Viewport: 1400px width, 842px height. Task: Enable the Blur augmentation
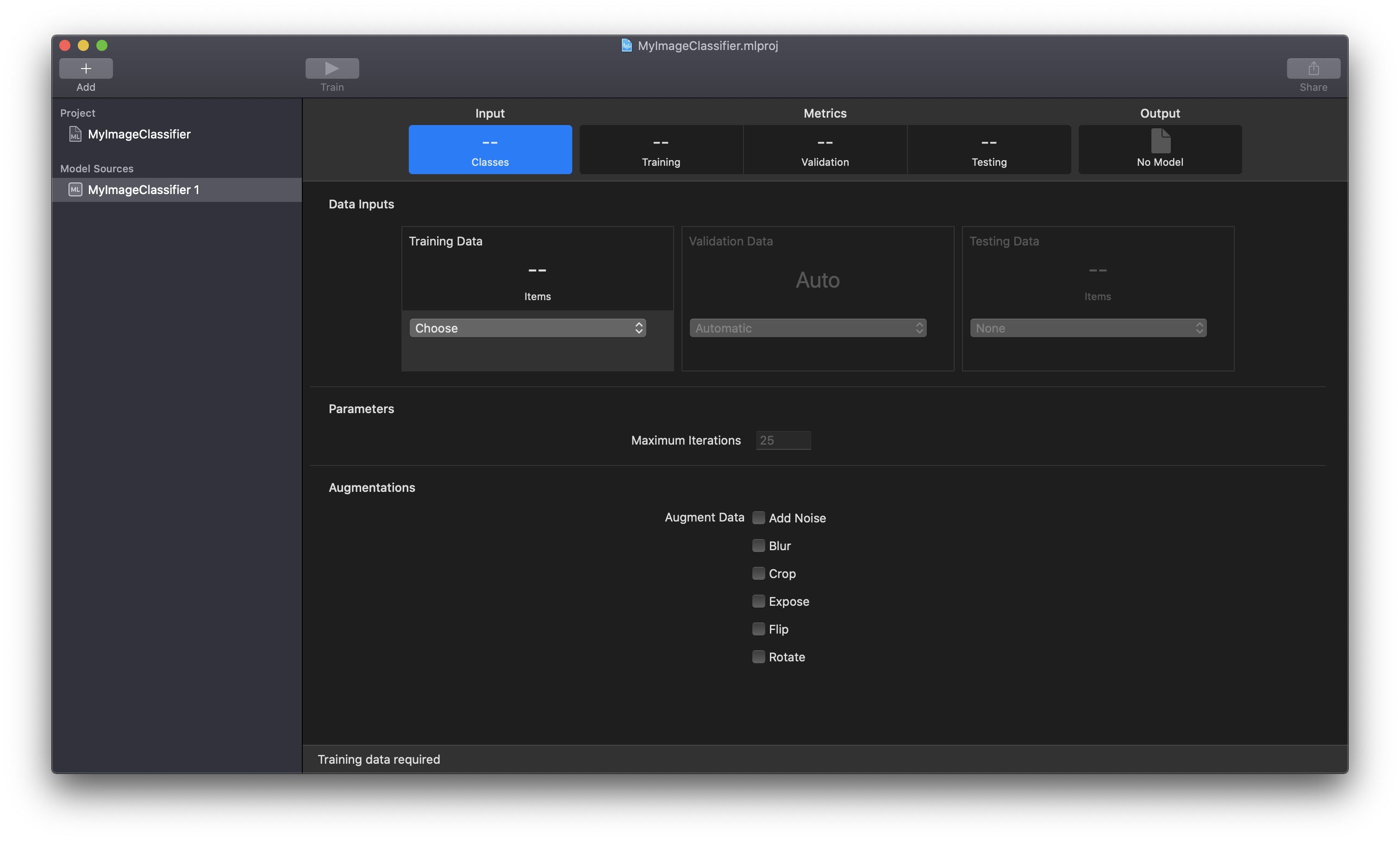[x=758, y=545]
